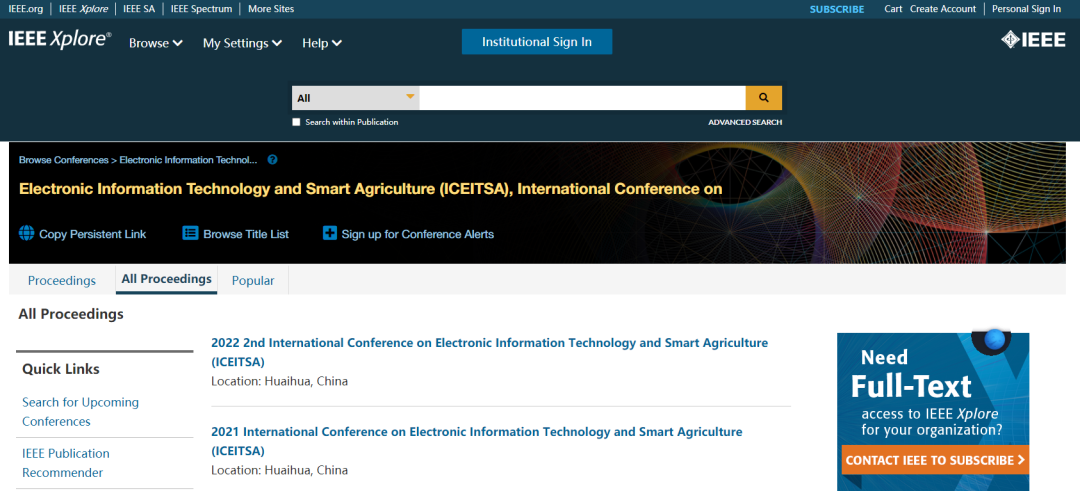The image size is (1080, 491).
Task: Open the Popular tab
Action: tap(253, 280)
